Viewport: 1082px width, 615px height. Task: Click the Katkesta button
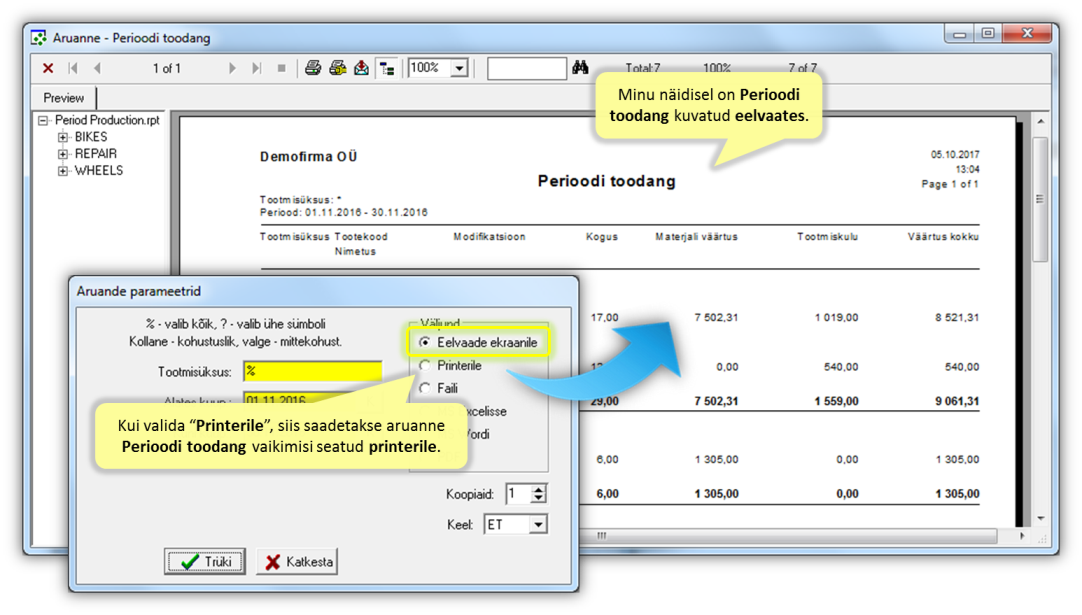click(x=299, y=561)
